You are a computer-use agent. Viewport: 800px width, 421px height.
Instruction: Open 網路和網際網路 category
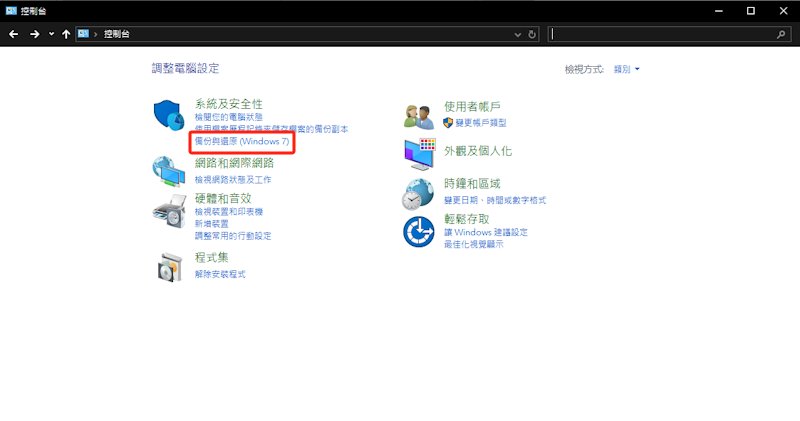[x=234, y=163]
